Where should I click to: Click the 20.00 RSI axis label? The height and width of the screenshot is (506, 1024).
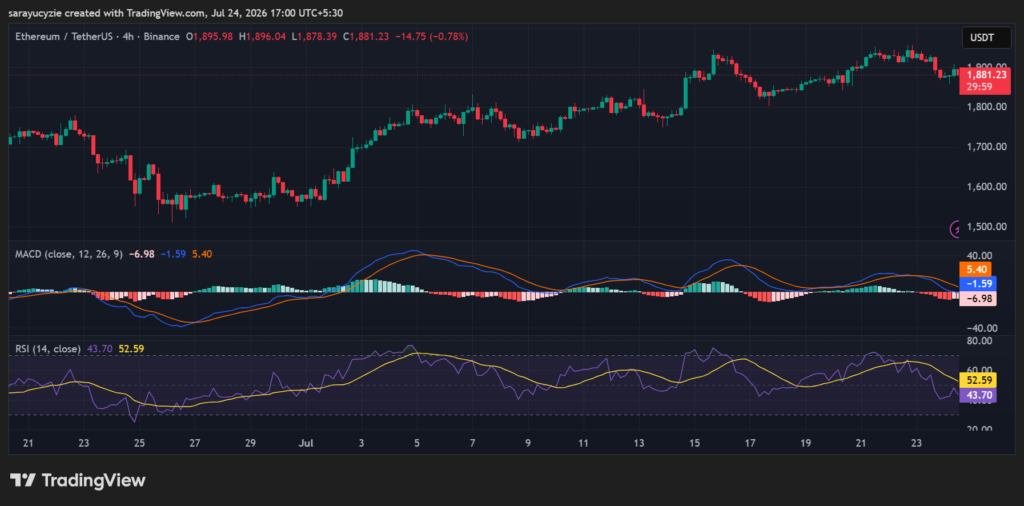tap(981, 428)
